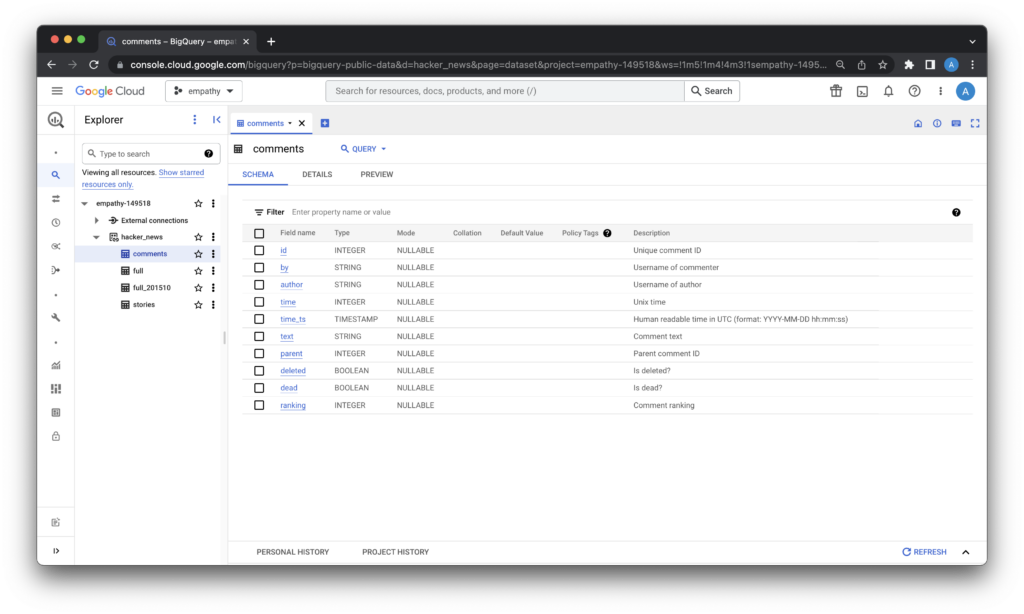Select the time_ts field checkbox
The width and height of the screenshot is (1024, 614).
(x=259, y=319)
